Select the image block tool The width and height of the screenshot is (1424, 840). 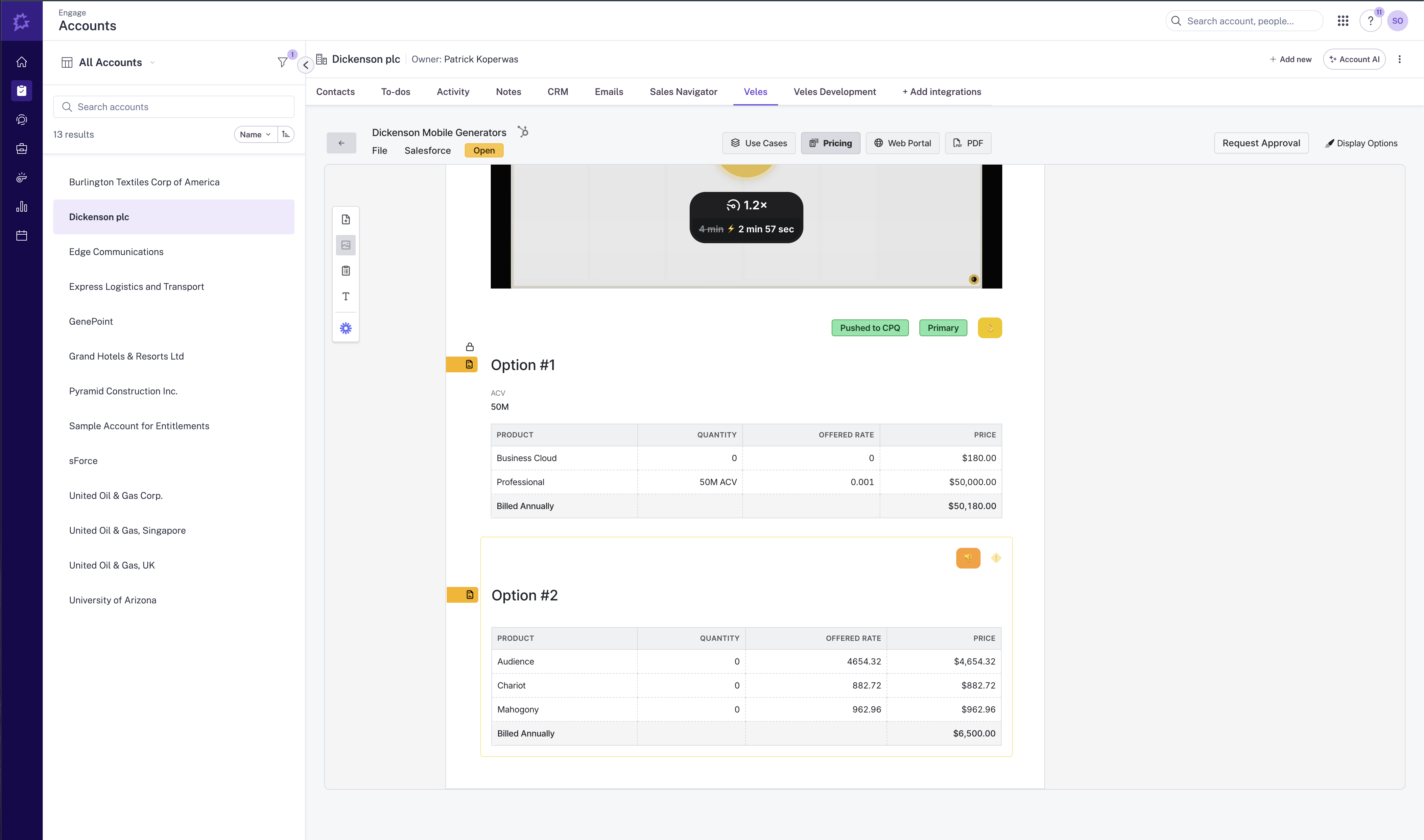(x=345, y=245)
